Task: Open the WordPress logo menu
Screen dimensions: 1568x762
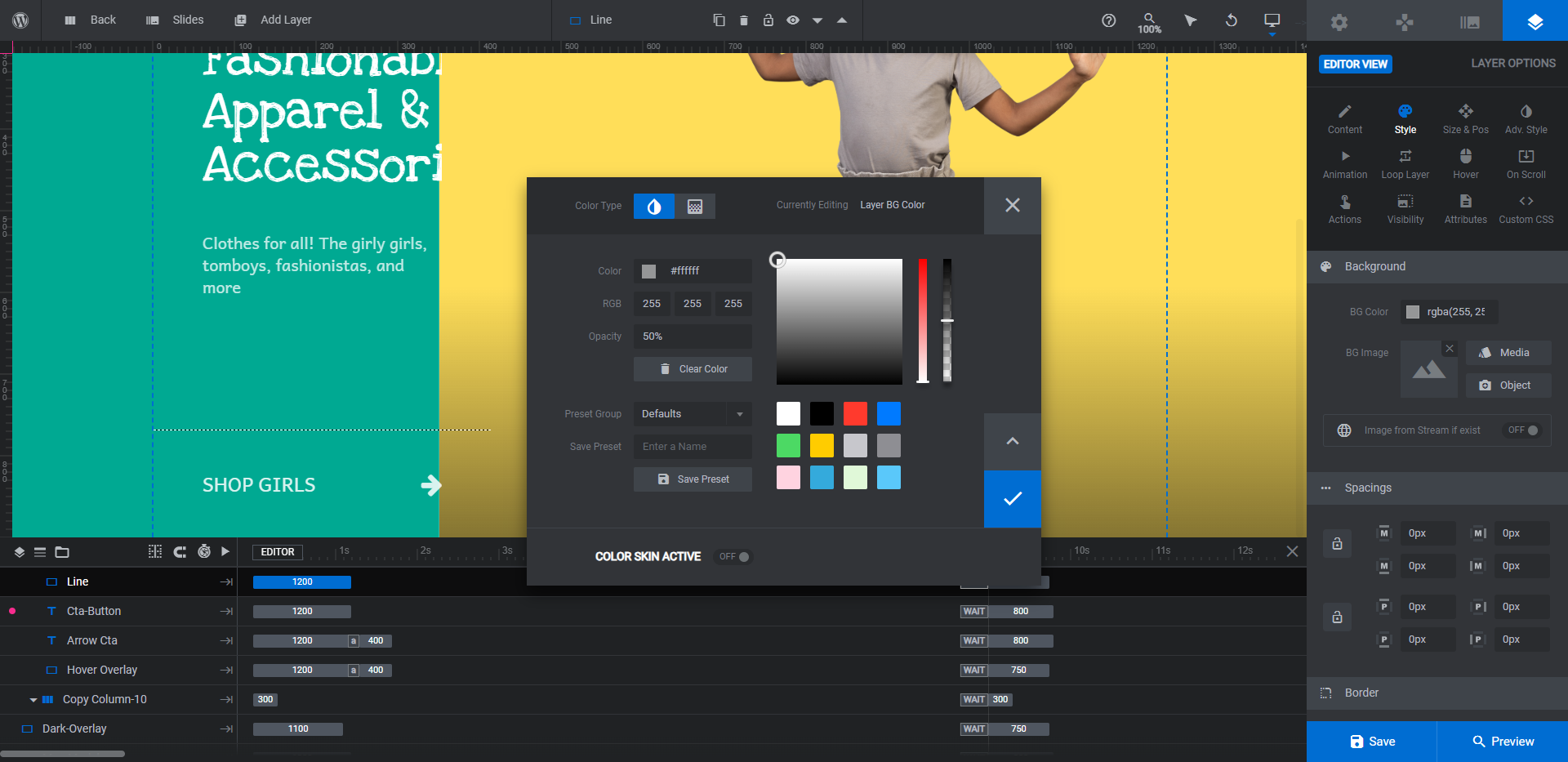Action: 20,20
